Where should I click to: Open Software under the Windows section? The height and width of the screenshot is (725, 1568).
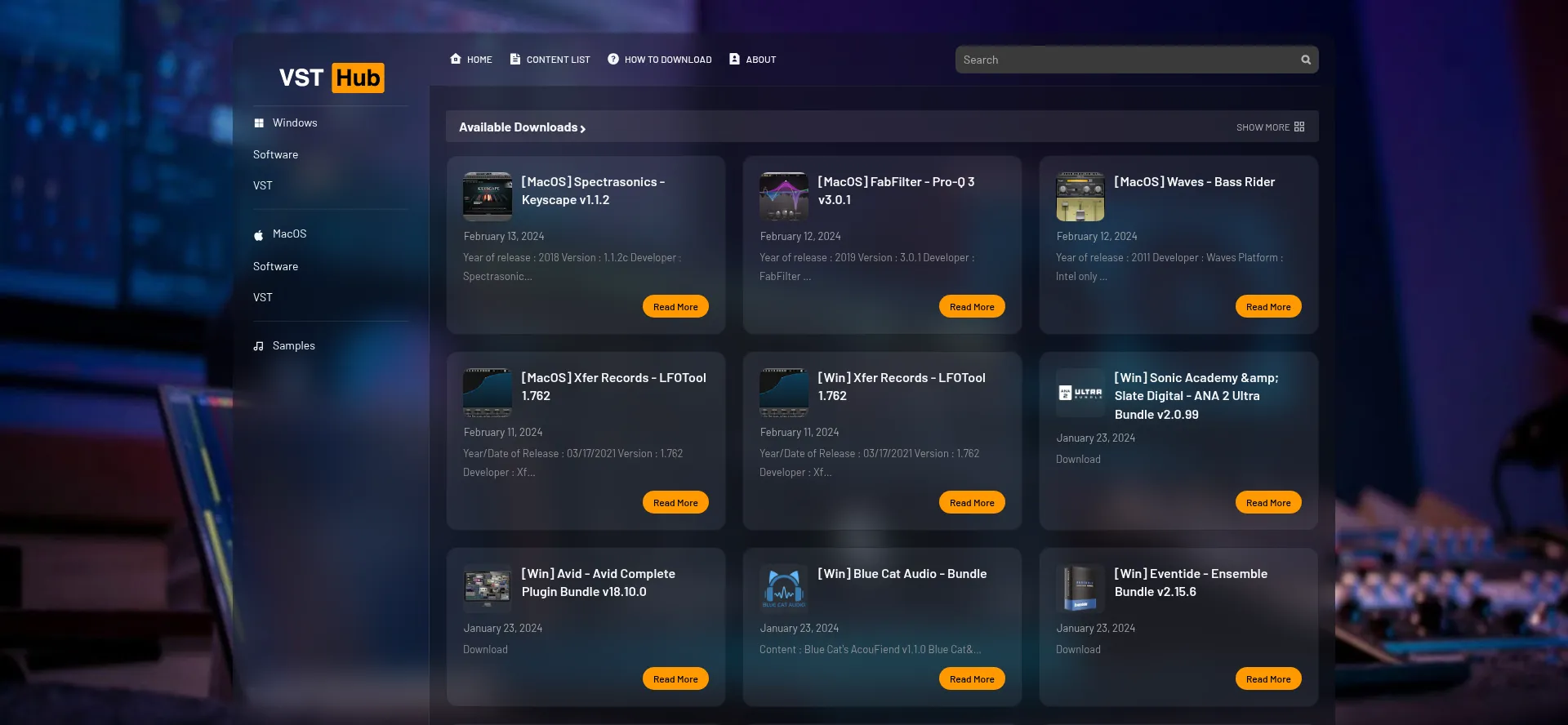[x=275, y=154]
